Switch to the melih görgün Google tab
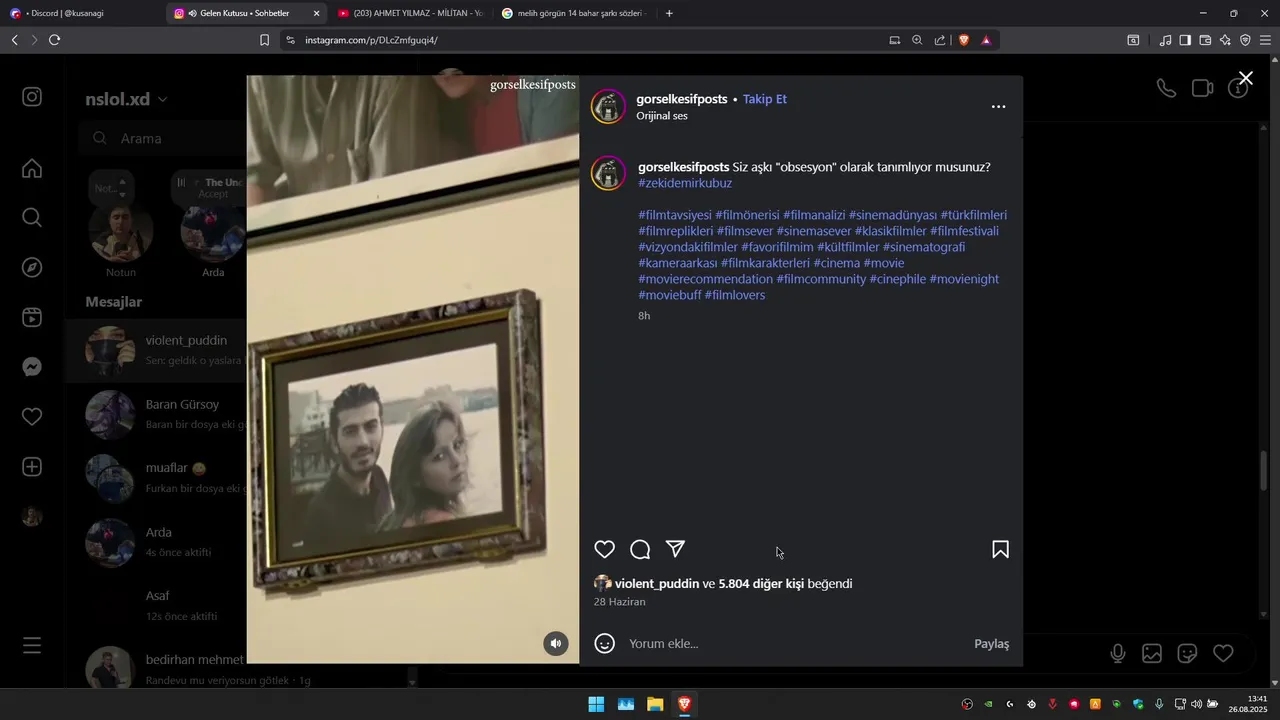This screenshot has width=1280, height=720. [x=573, y=13]
